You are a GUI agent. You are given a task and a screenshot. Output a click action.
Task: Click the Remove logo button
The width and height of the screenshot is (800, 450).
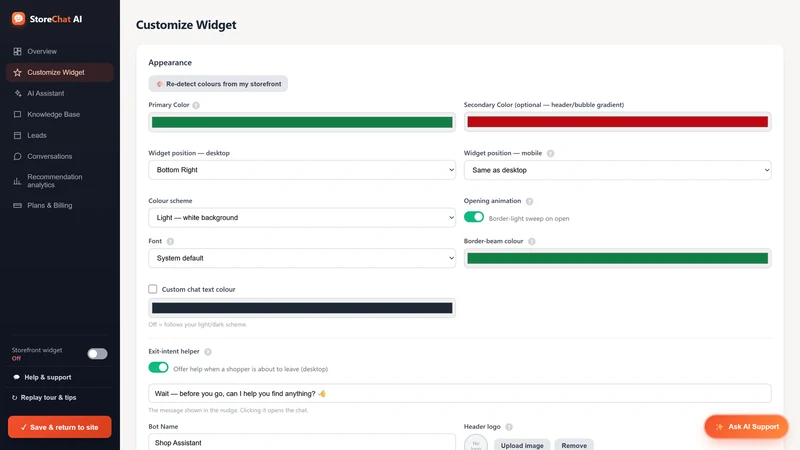pos(574,445)
